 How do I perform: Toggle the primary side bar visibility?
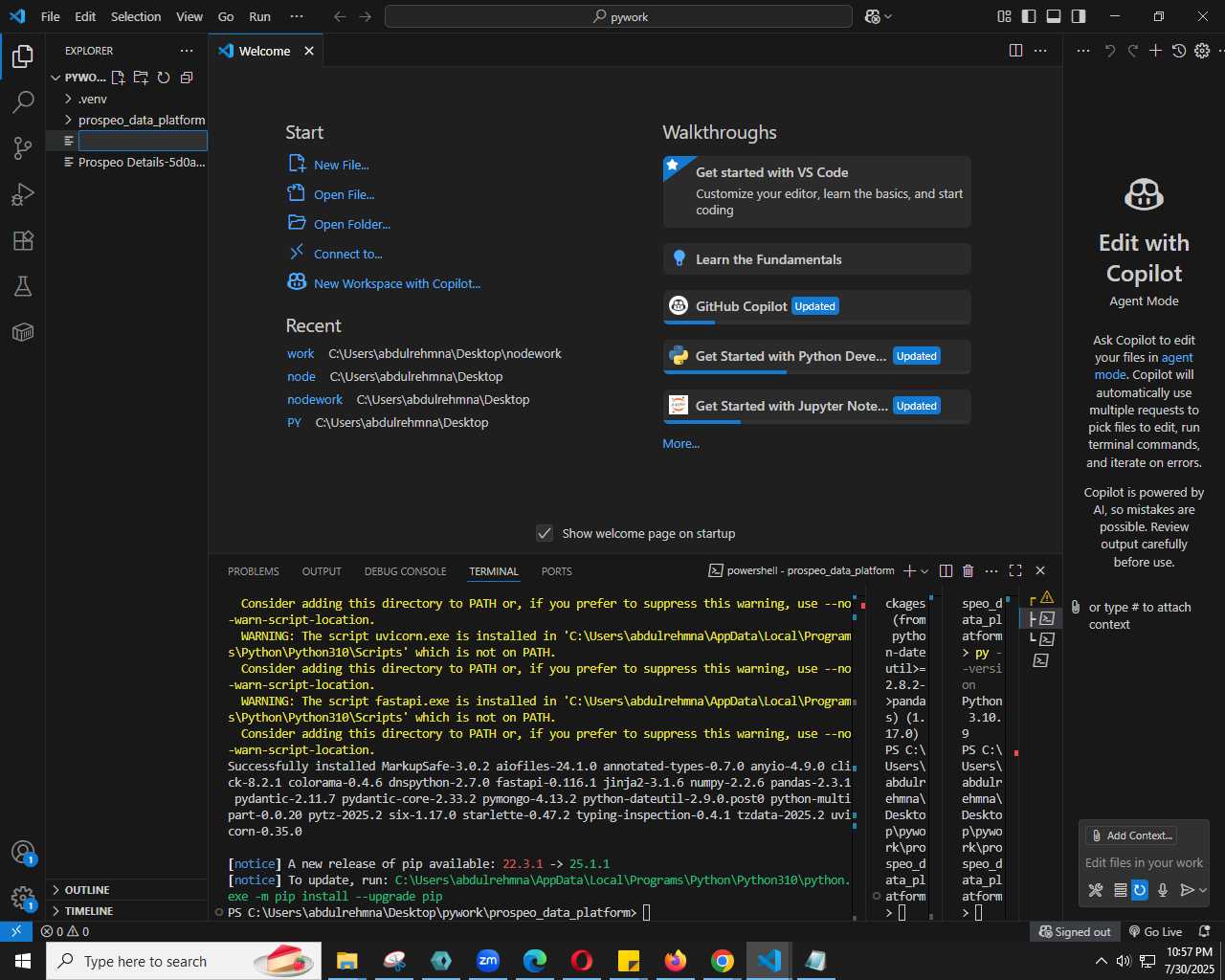tap(1029, 16)
